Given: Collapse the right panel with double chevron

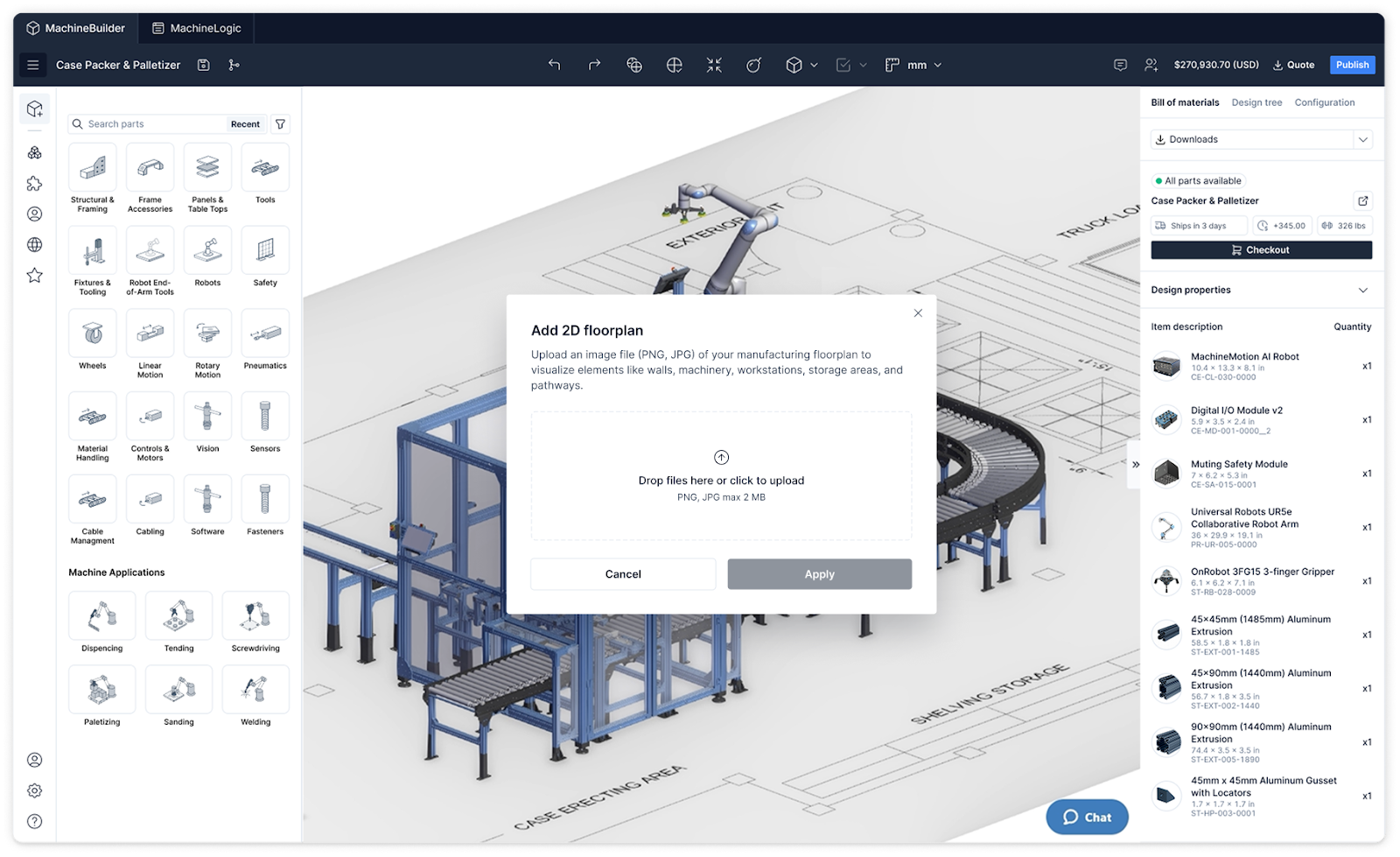Looking at the screenshot, I should coord(1135,465).
